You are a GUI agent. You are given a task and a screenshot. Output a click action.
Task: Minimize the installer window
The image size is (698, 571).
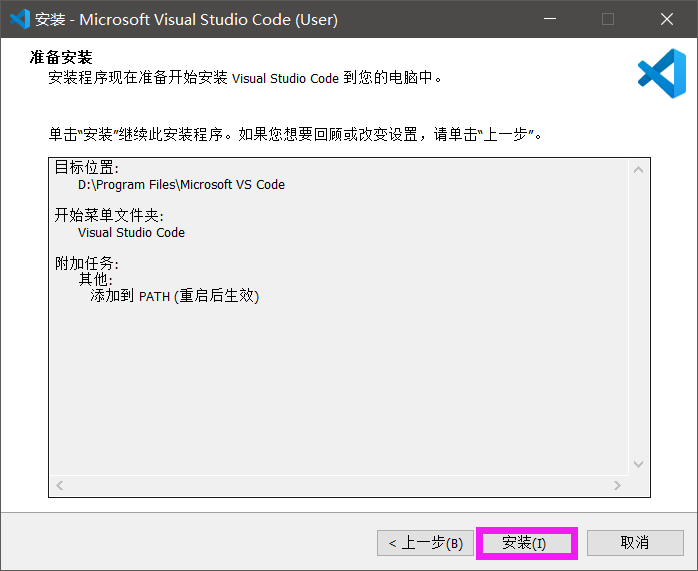[550, 19]
